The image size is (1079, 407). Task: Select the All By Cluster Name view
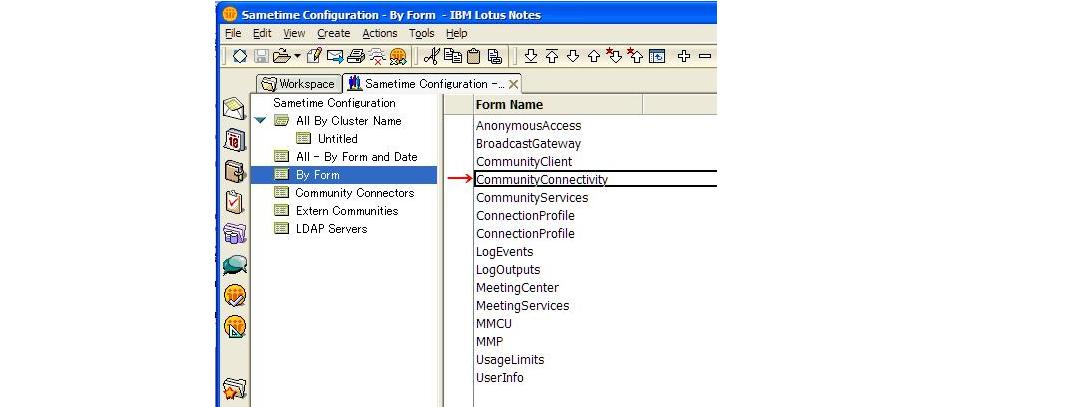[348, 121]
